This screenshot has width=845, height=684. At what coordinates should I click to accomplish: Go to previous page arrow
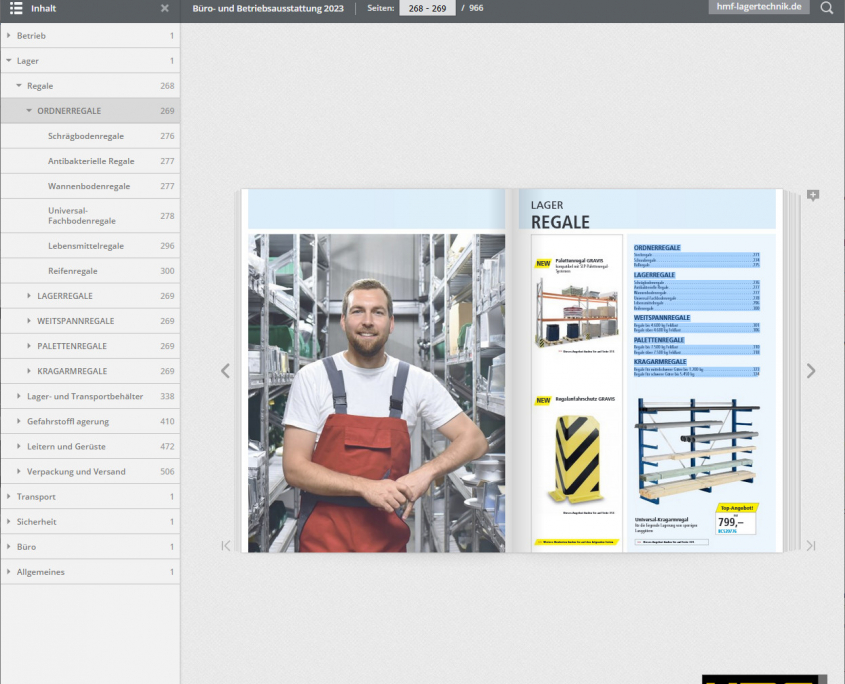coord(225,371)
